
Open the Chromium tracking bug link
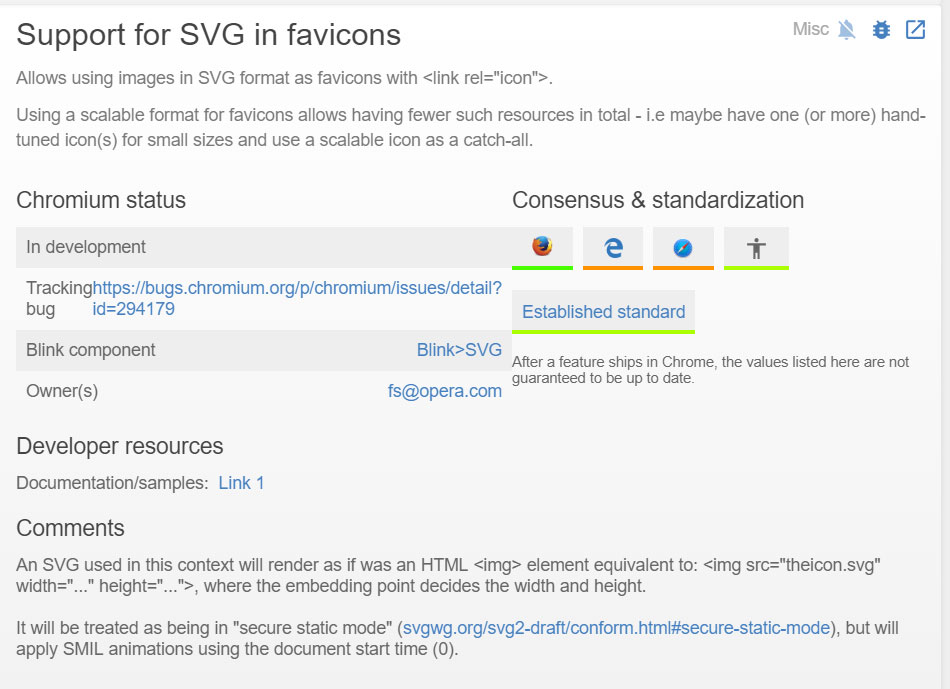pyautogui.click(x=297, y=298)
